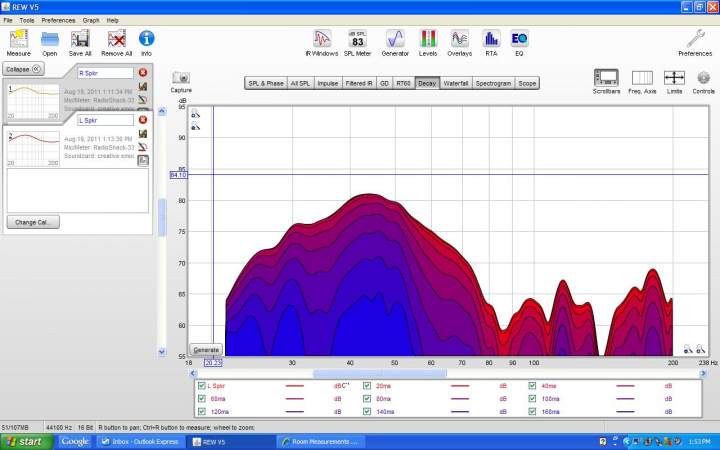
Task: Select the R Spkr measurement thumbnail
Action: [x=34, y=101]
